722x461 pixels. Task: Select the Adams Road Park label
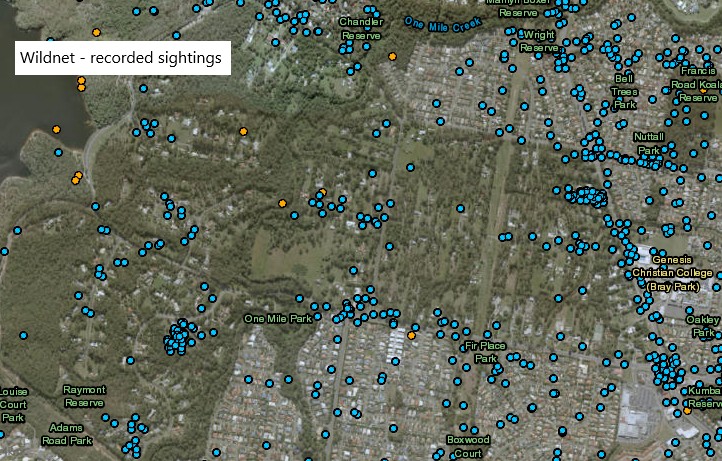pyautogui.click(x=67, y=434)
